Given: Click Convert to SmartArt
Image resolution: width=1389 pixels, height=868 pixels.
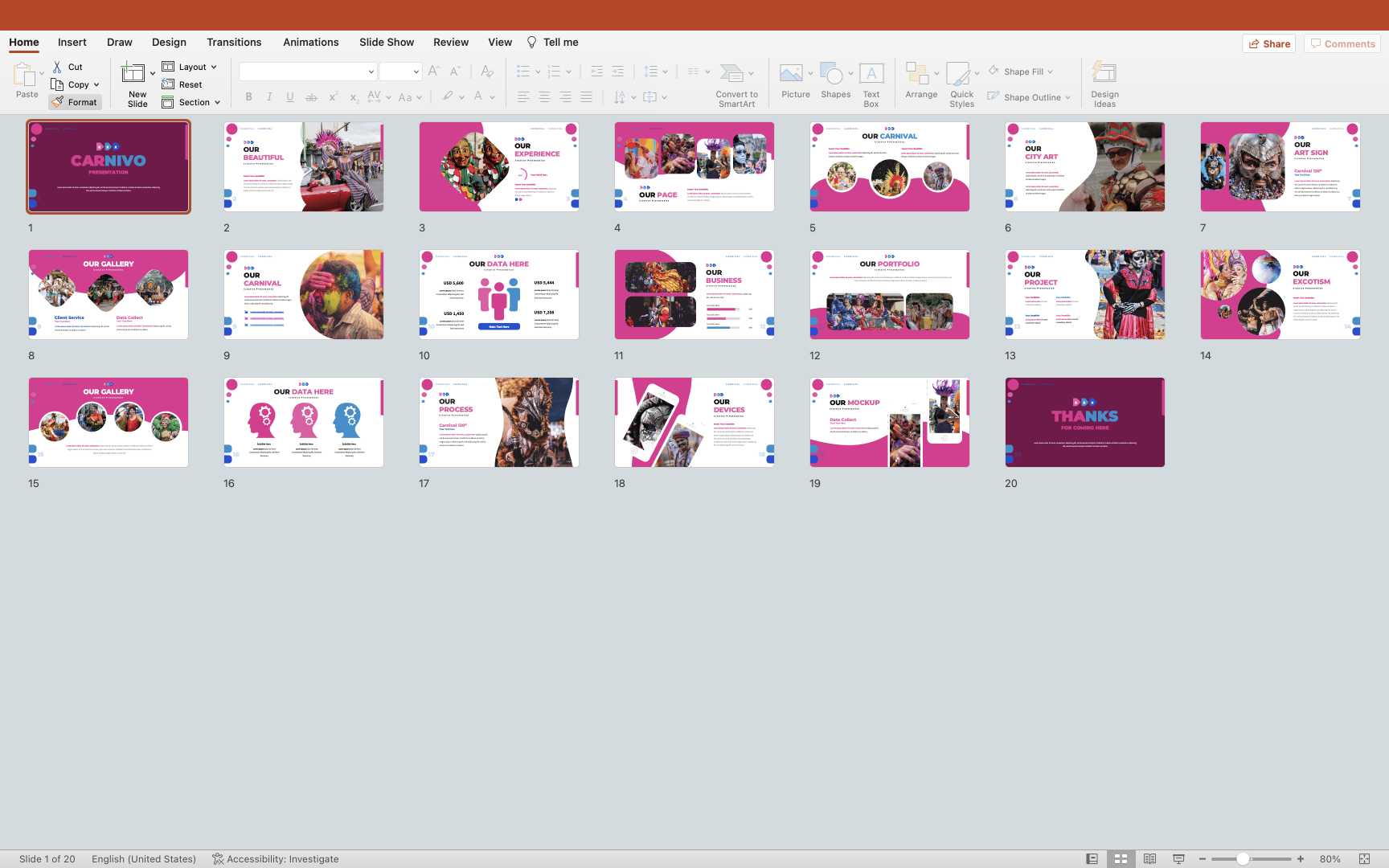Looking at the screenshot, I should [732, 74].
